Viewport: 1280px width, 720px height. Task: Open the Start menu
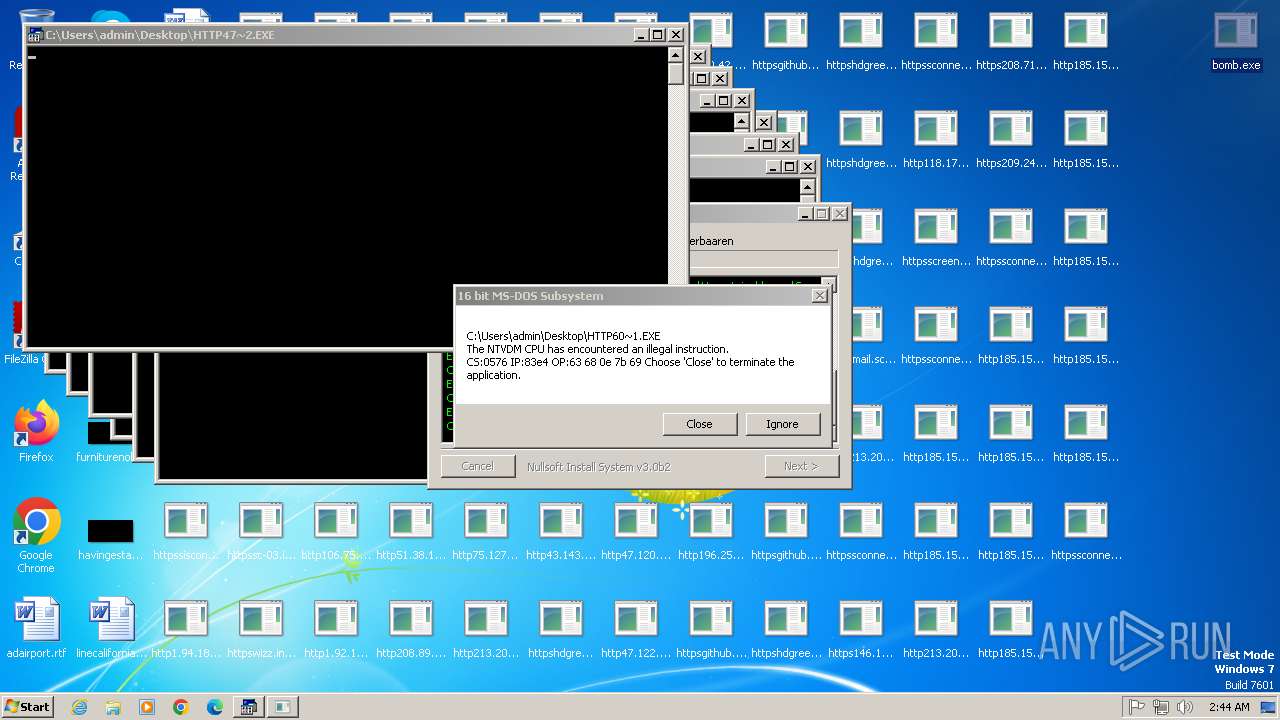[x=27, y=707]
